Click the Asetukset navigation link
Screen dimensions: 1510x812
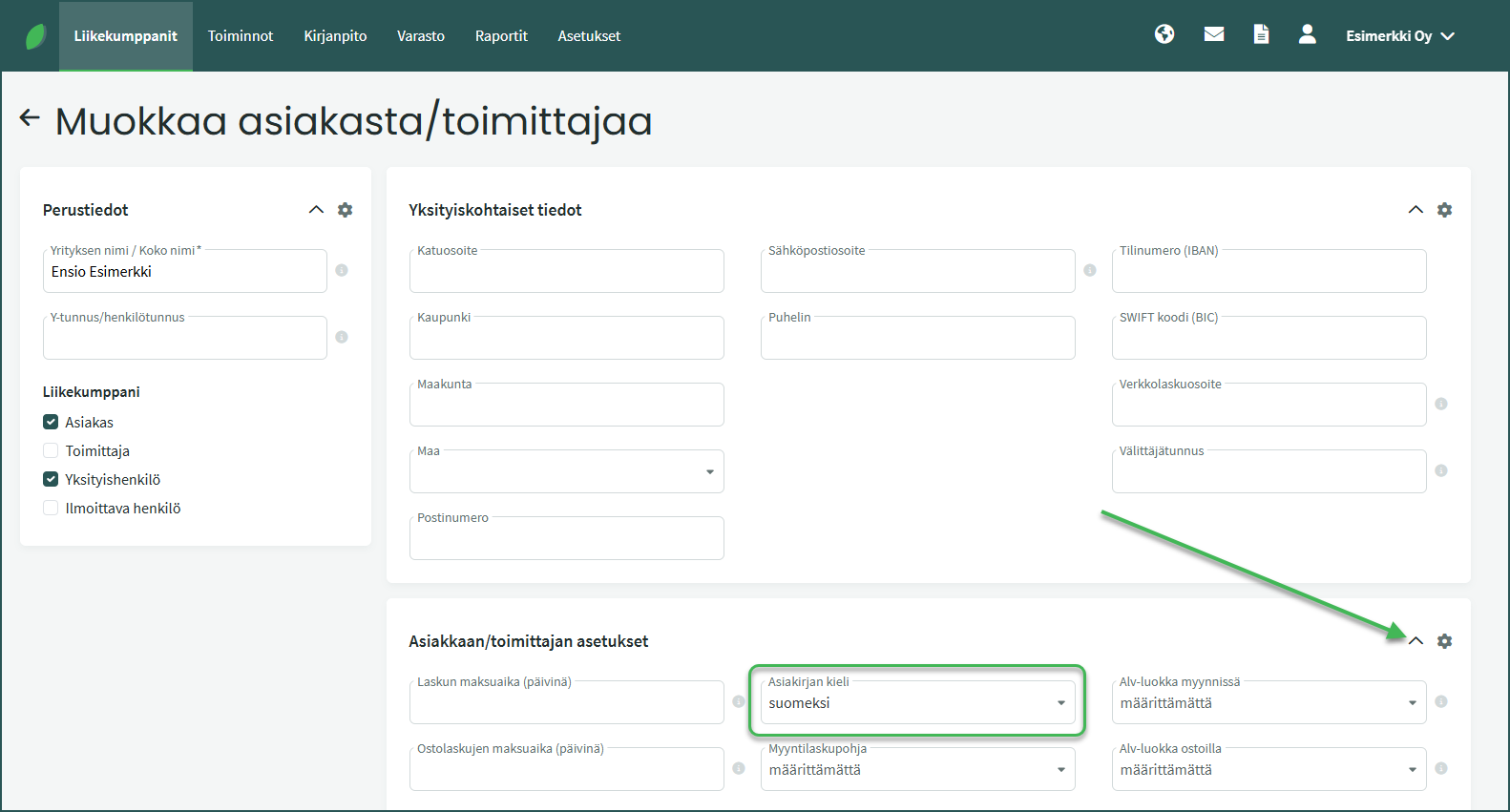click(589, 36)
